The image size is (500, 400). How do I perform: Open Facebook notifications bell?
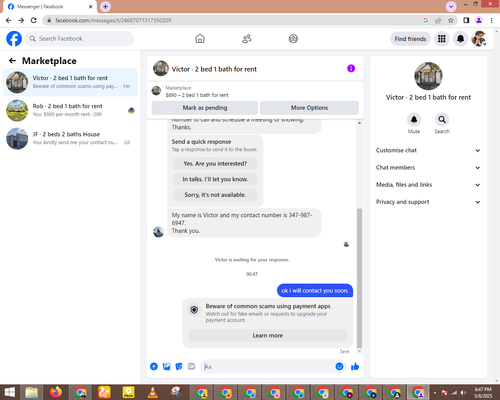click(x=460, y=39)
